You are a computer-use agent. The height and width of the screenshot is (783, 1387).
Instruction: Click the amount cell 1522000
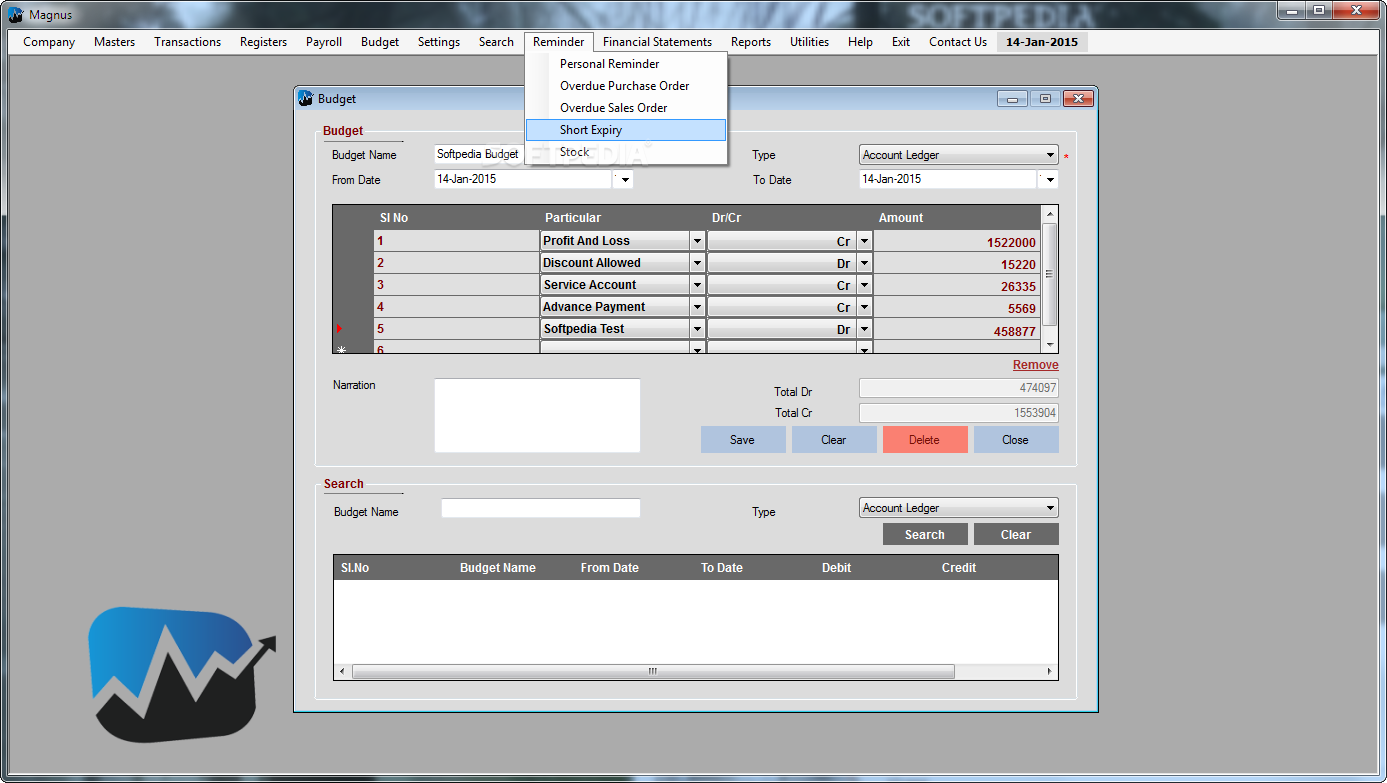click(x=957, y=242)
